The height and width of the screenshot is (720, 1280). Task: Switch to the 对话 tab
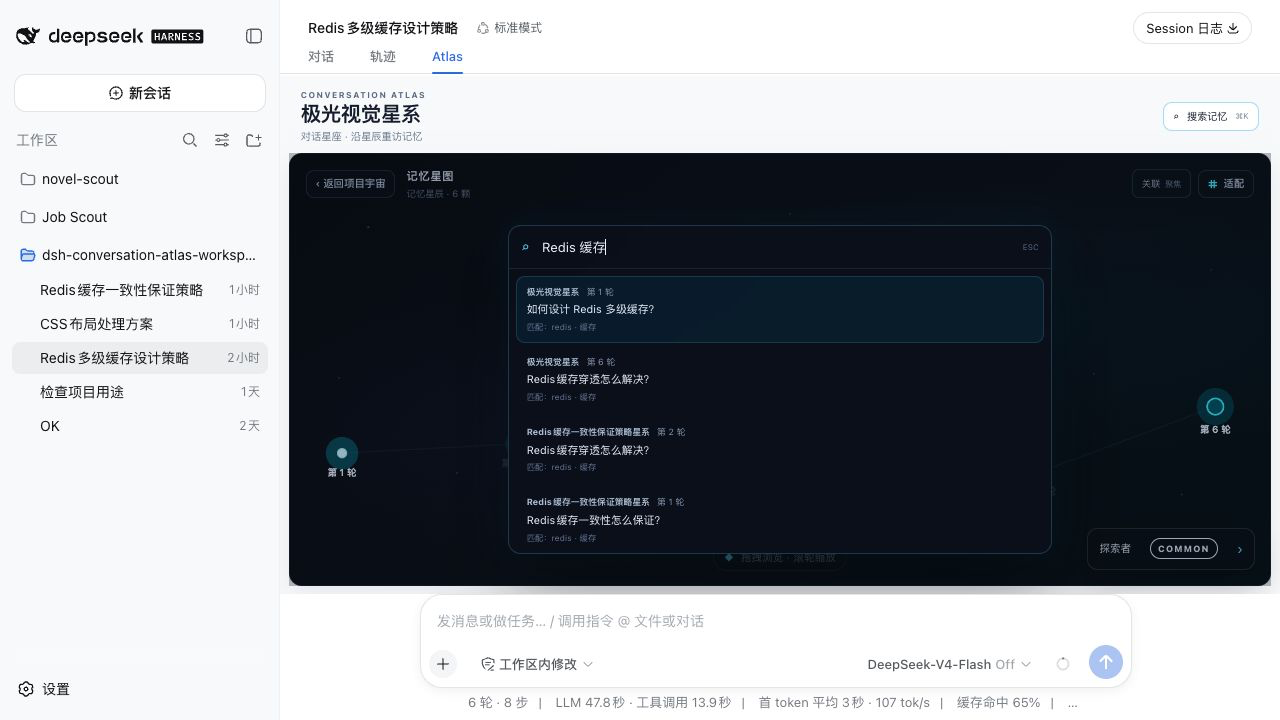point(321,56)
